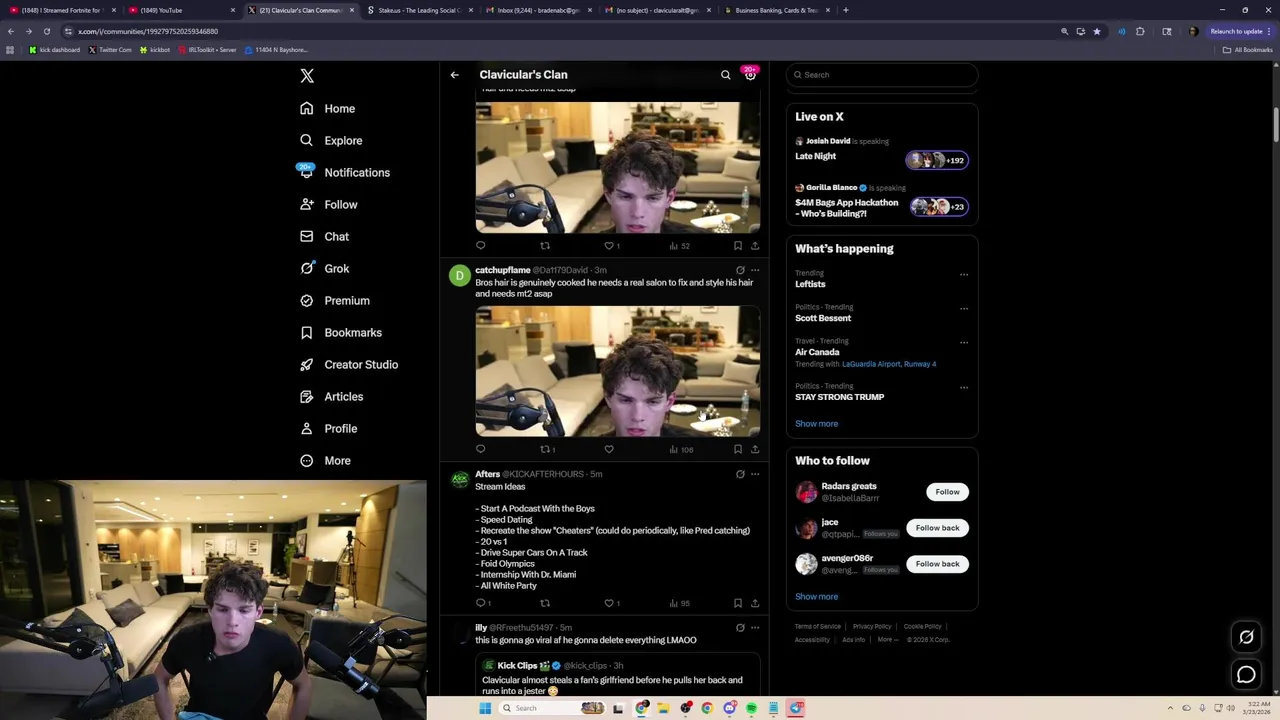The image size is (1280, 720).
Task: Open Follow in sidebar
Action: [329, 204]
